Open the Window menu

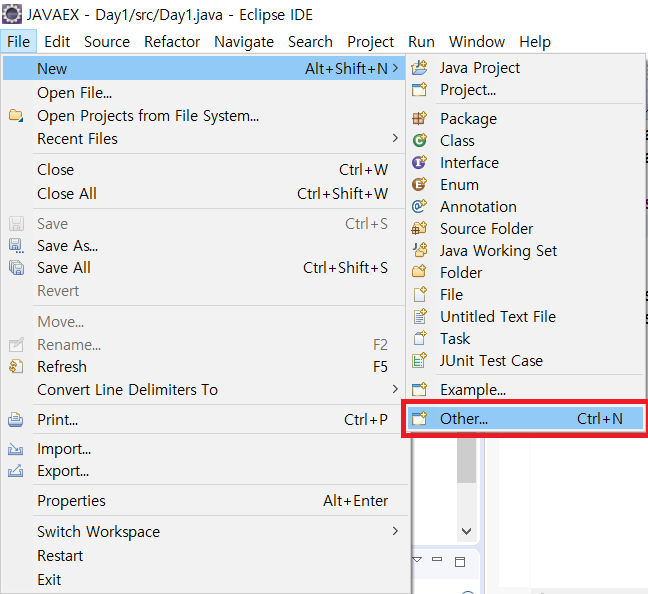click(477, 41)
